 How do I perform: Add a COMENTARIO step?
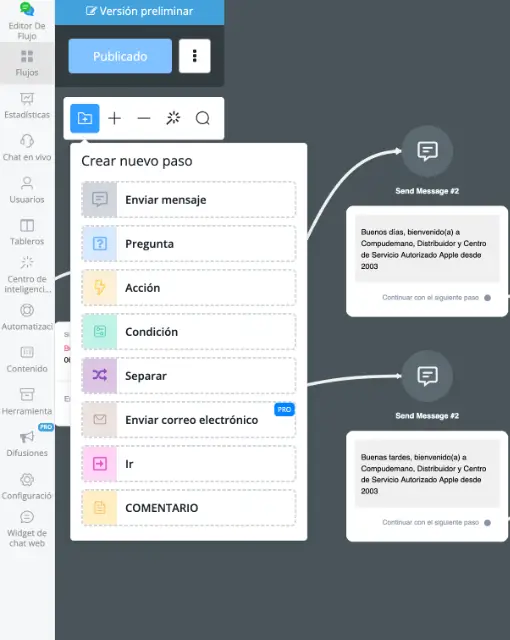188,508
